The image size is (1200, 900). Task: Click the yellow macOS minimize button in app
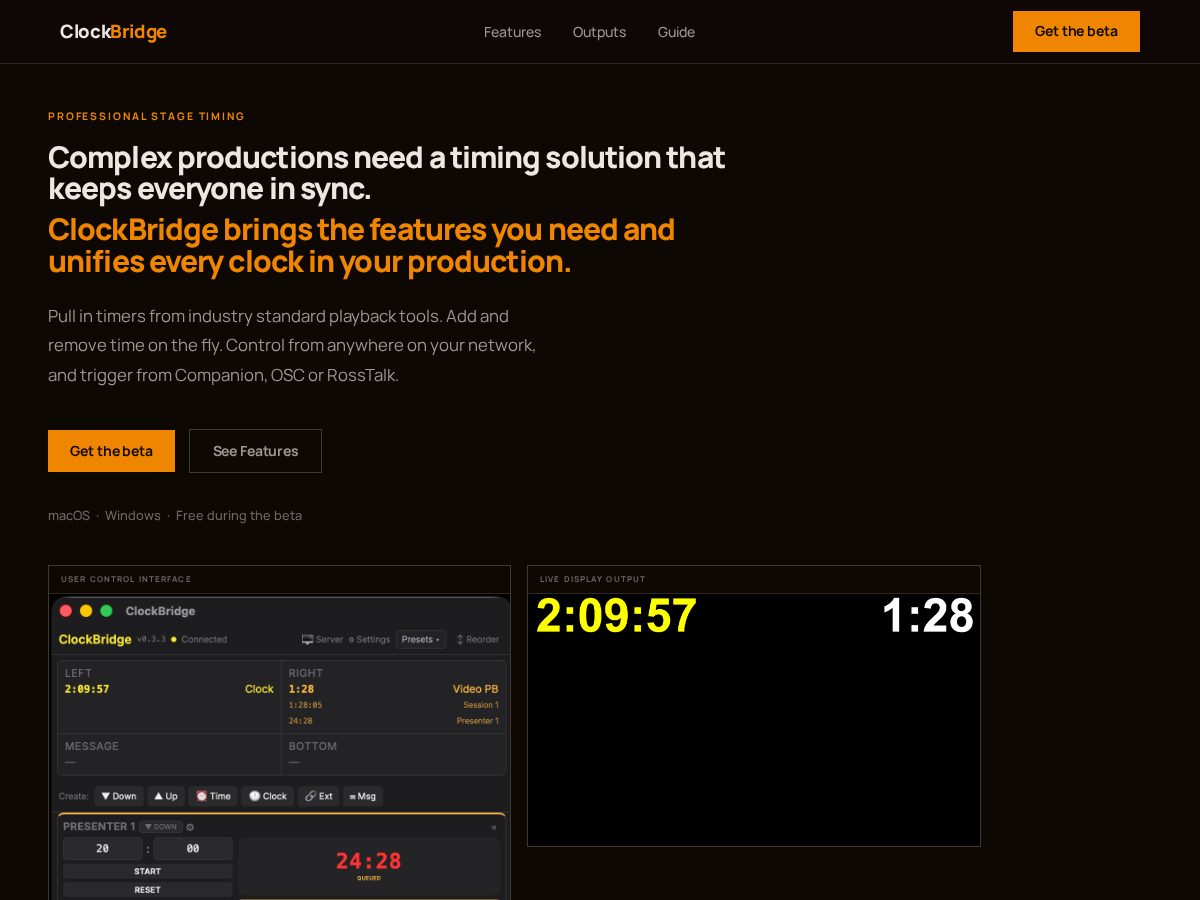click(x=86, y=611)
